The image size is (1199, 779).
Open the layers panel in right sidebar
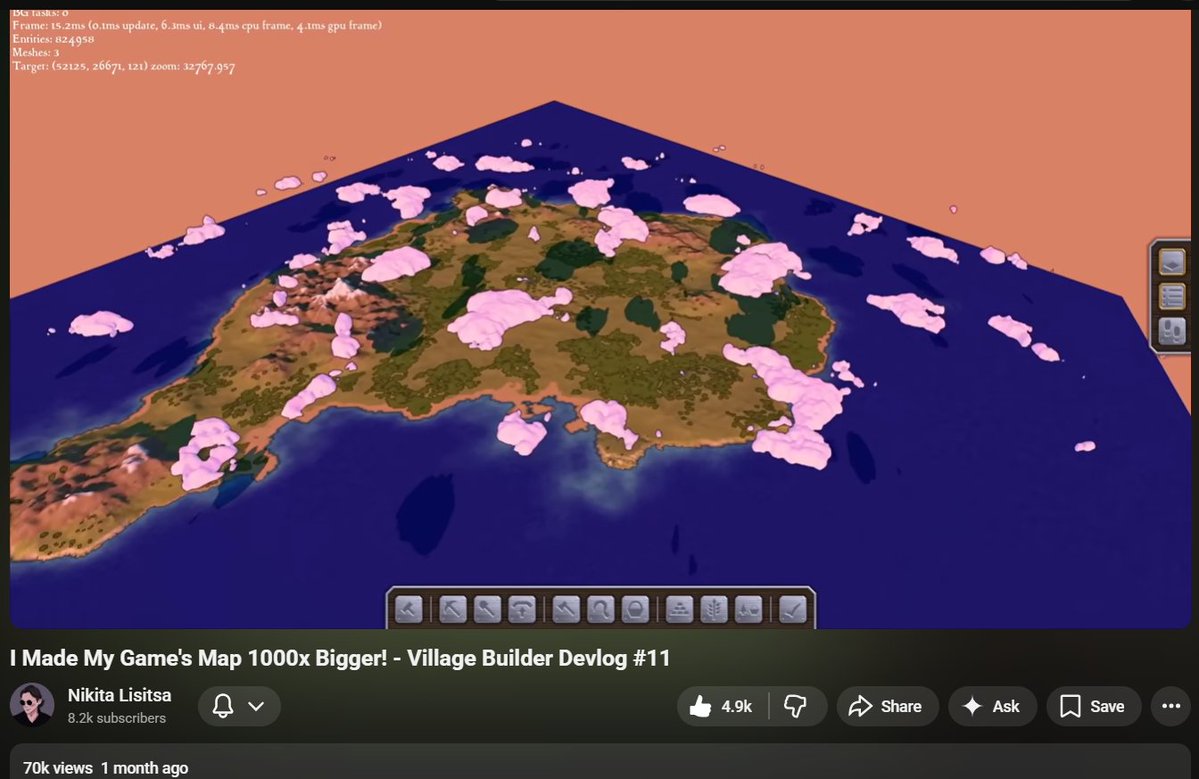pyautogui.click(x=1171, y=262)
